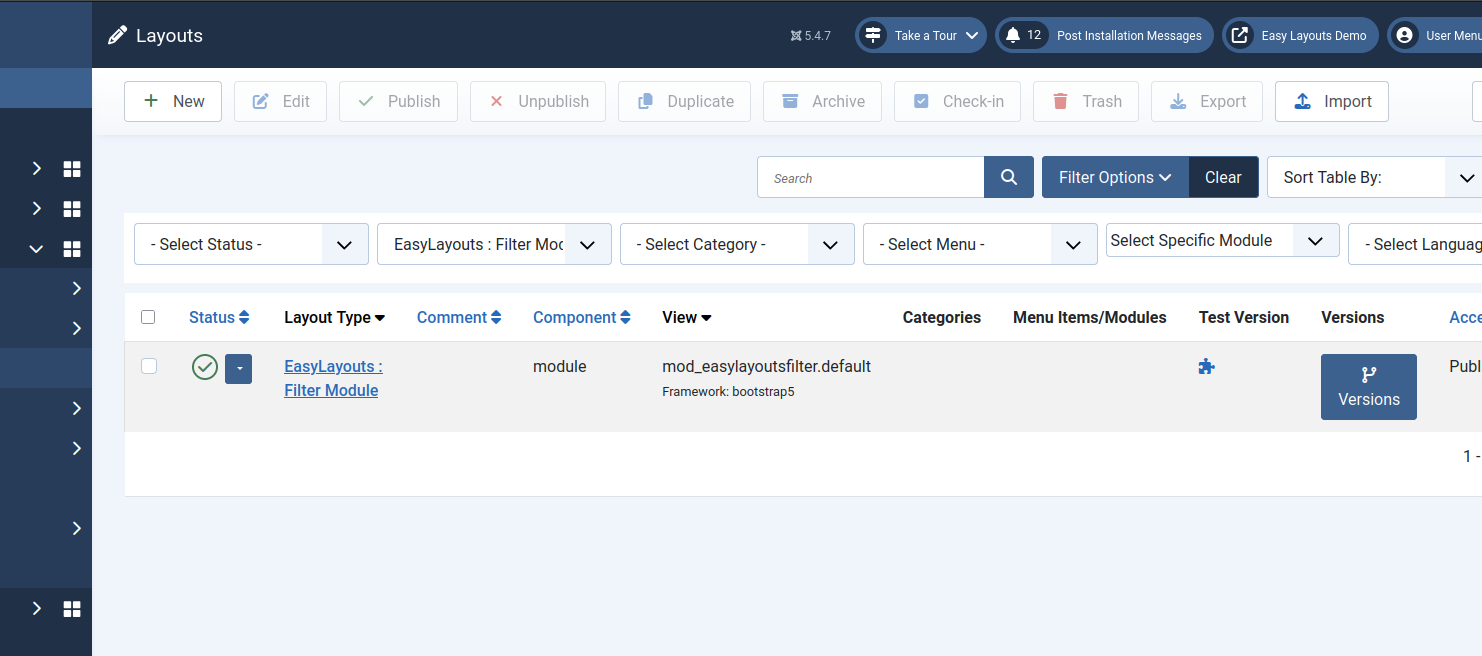Click the Framework: bootstrap5 text
Screen dimensions: 1482x656
coord(728,392)
